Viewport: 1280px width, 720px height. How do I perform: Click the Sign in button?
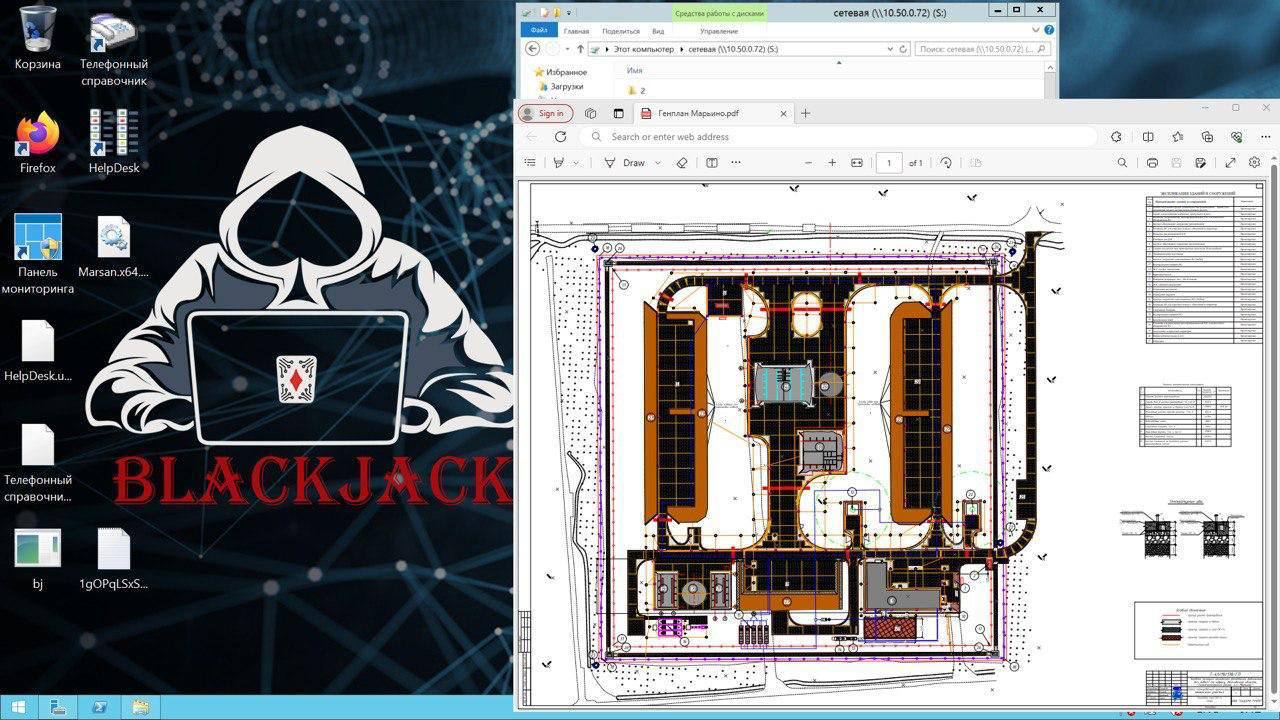tap(545, 113)
